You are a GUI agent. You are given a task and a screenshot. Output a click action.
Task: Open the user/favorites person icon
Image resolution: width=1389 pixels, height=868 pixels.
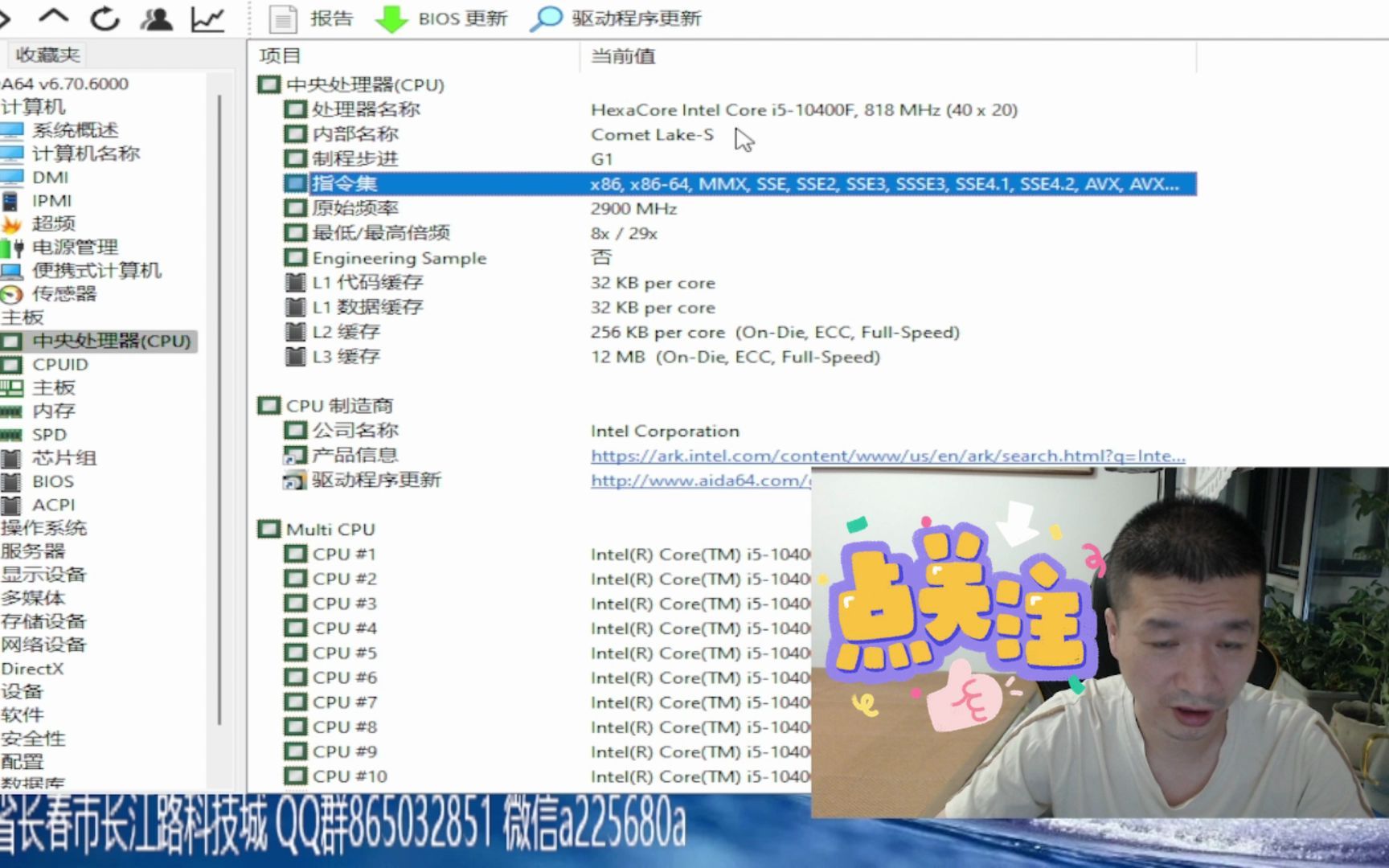[156, 18]
